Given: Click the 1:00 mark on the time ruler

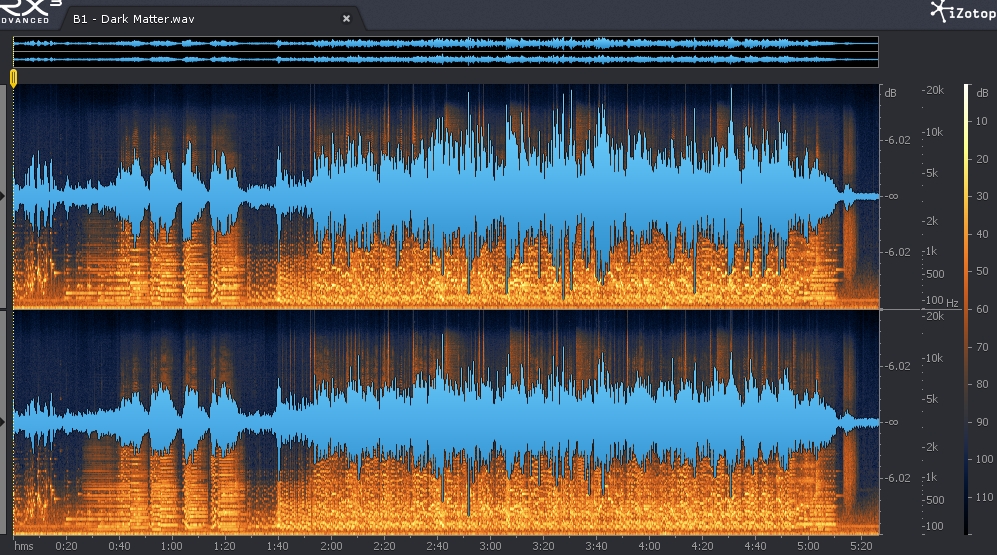Looking at the screenshot, I should click(172, 546).
